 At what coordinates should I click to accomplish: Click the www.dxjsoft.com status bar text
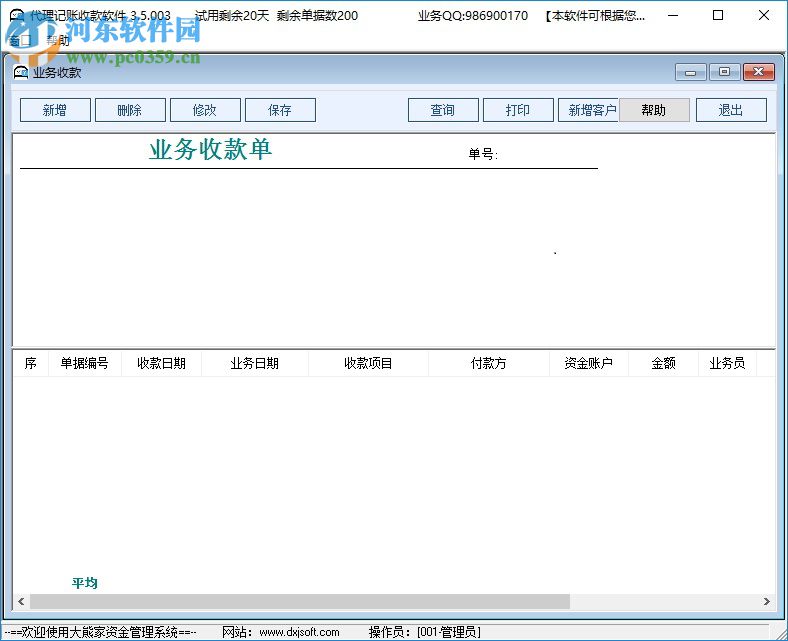tap(299, 632)
